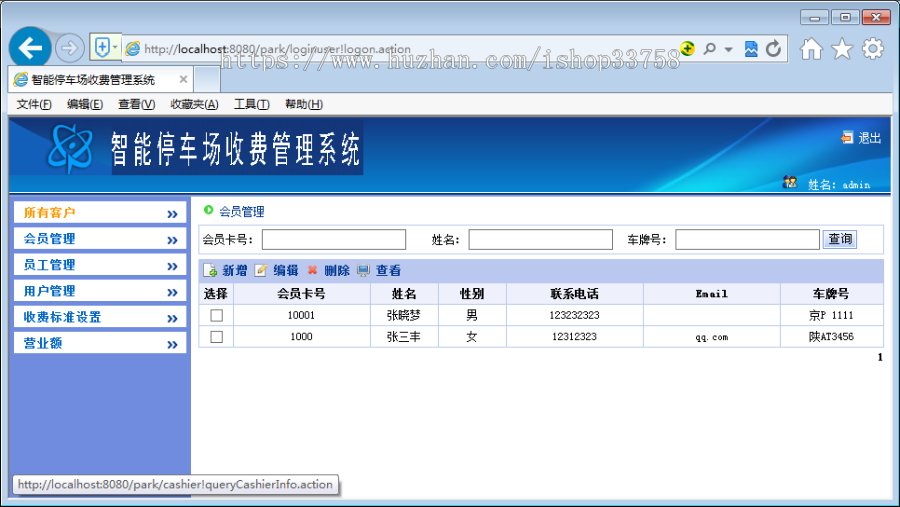Click the 查看 toolbar link

388,270
